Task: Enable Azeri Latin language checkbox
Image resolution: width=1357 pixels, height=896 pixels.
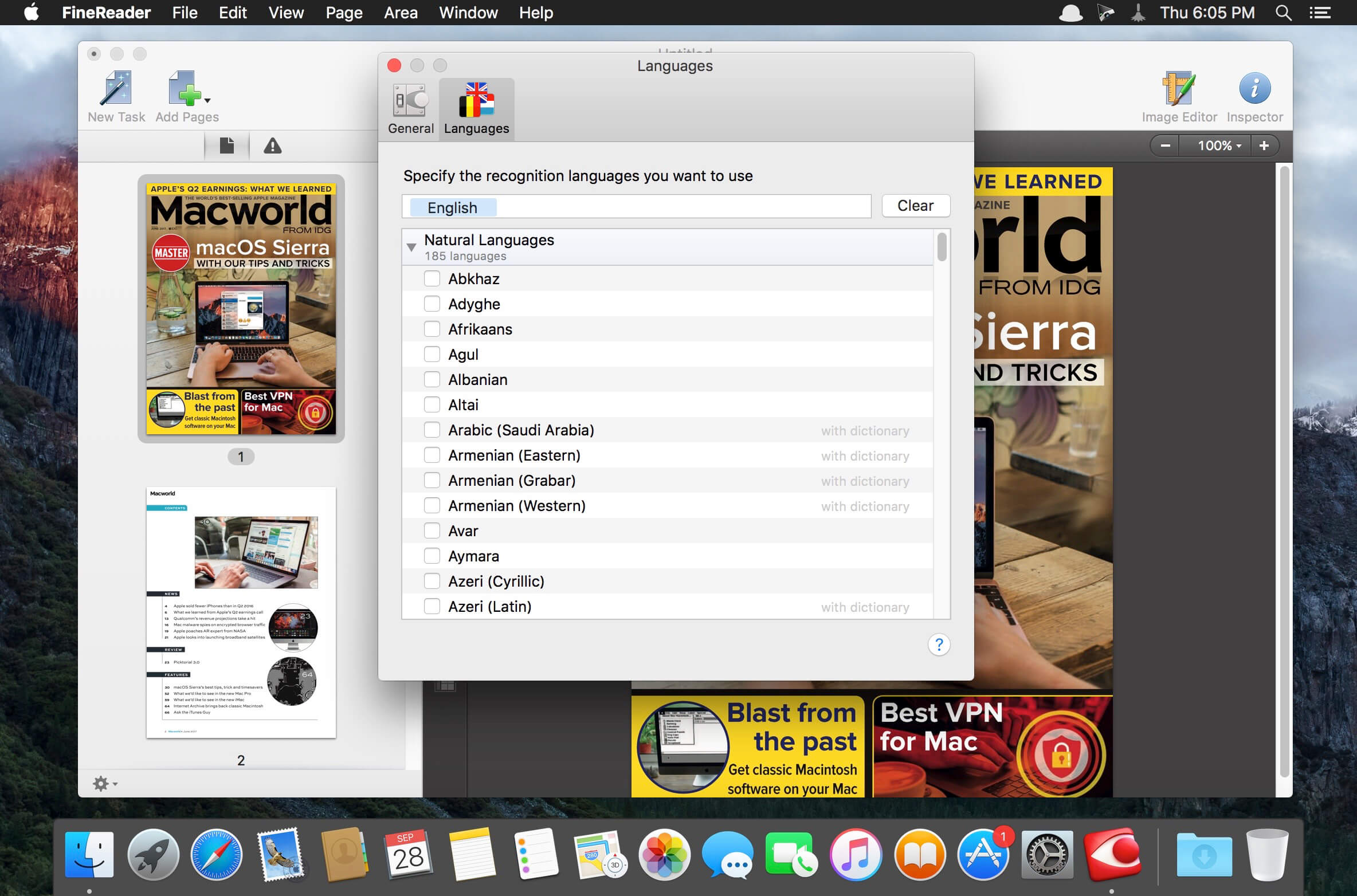Action: (x=431, y=605)
